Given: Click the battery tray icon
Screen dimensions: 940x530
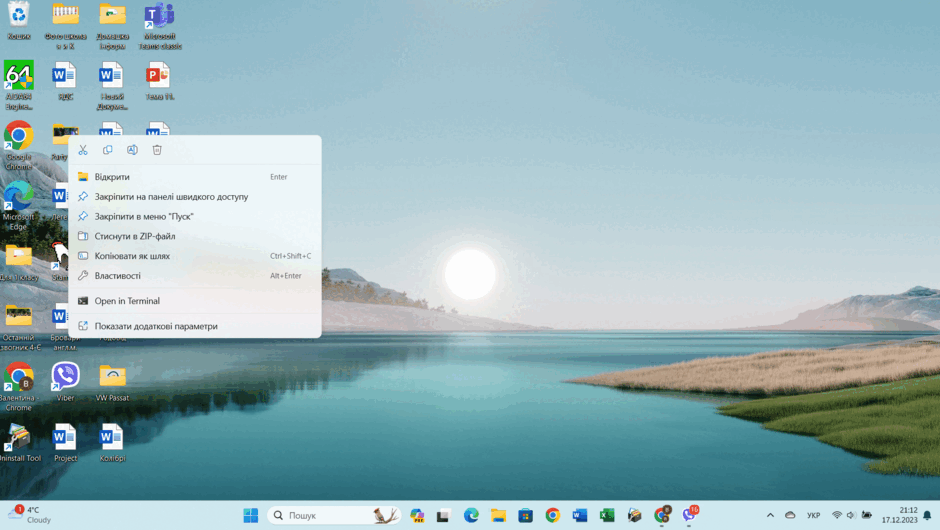Looking at the screenshot, I should point(867,515).
